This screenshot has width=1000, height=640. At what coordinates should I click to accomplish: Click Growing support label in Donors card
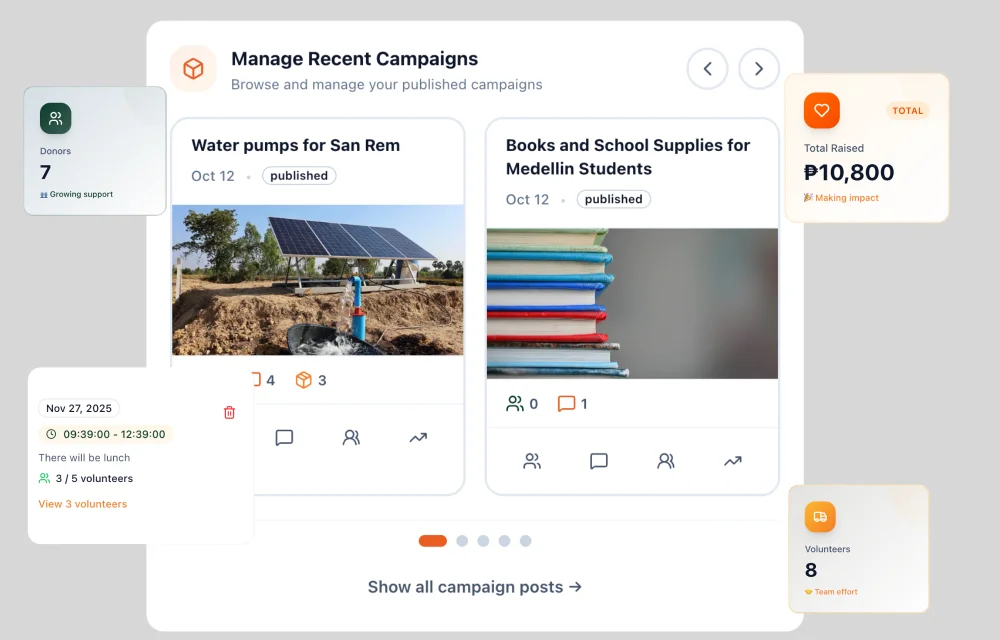pos(81,194)
